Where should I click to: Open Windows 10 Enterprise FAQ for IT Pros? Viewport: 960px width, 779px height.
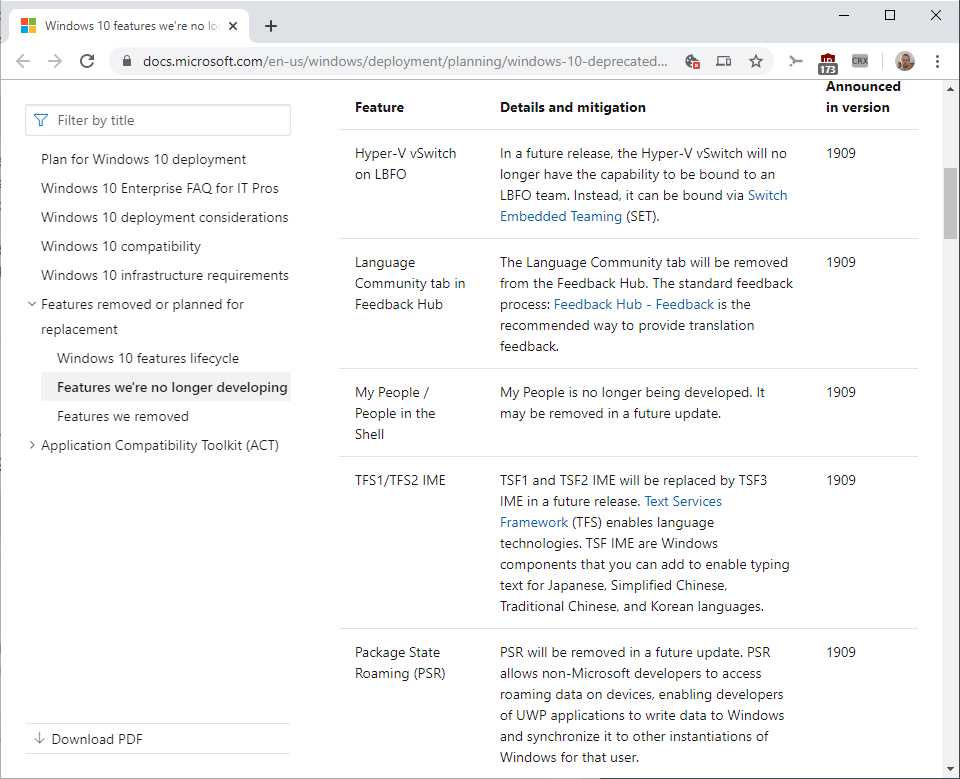pyautogui.click(x=160, y=188)
